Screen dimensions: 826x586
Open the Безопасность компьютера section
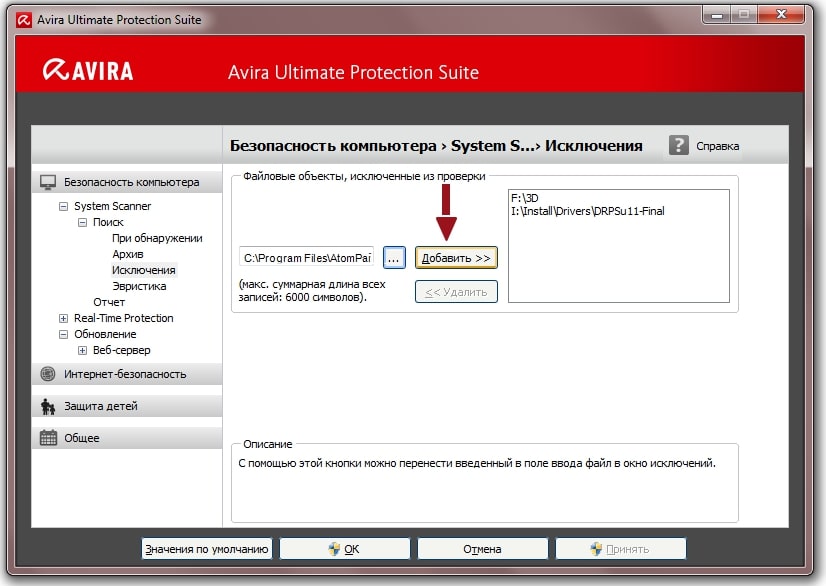click(127, 182)
